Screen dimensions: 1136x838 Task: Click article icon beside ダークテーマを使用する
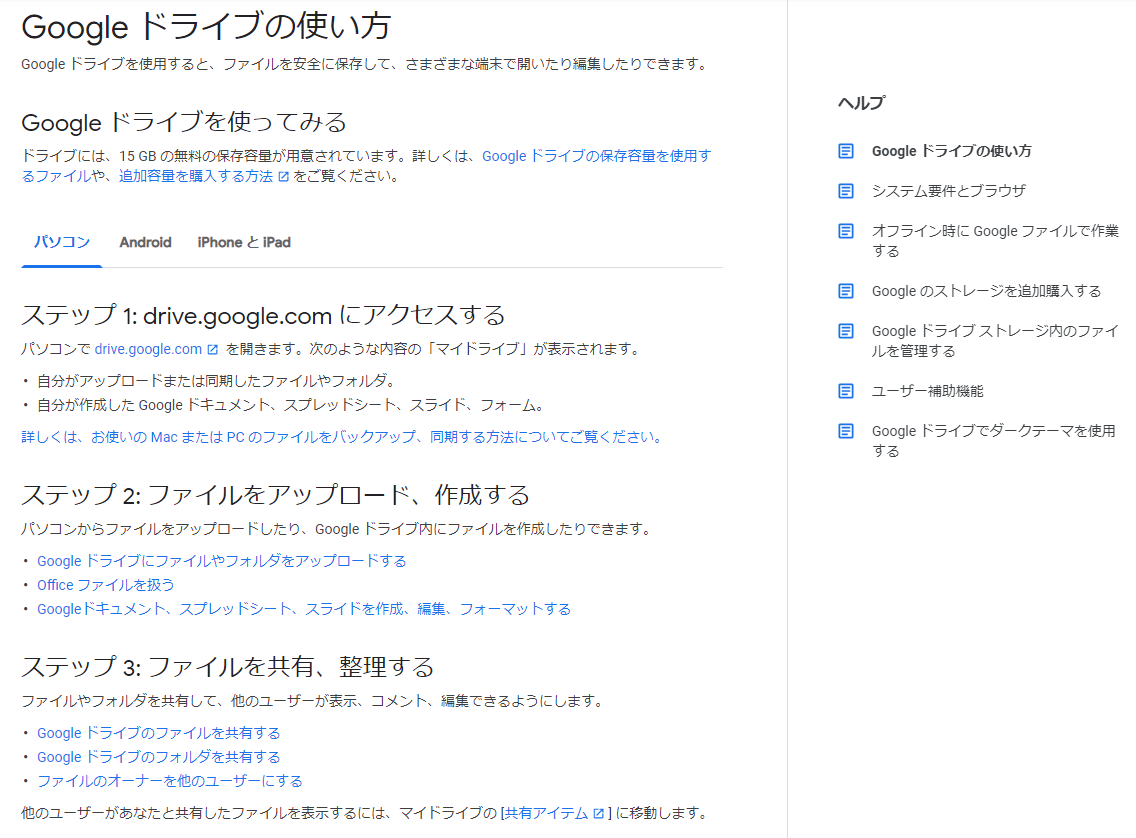click(845, 431)
